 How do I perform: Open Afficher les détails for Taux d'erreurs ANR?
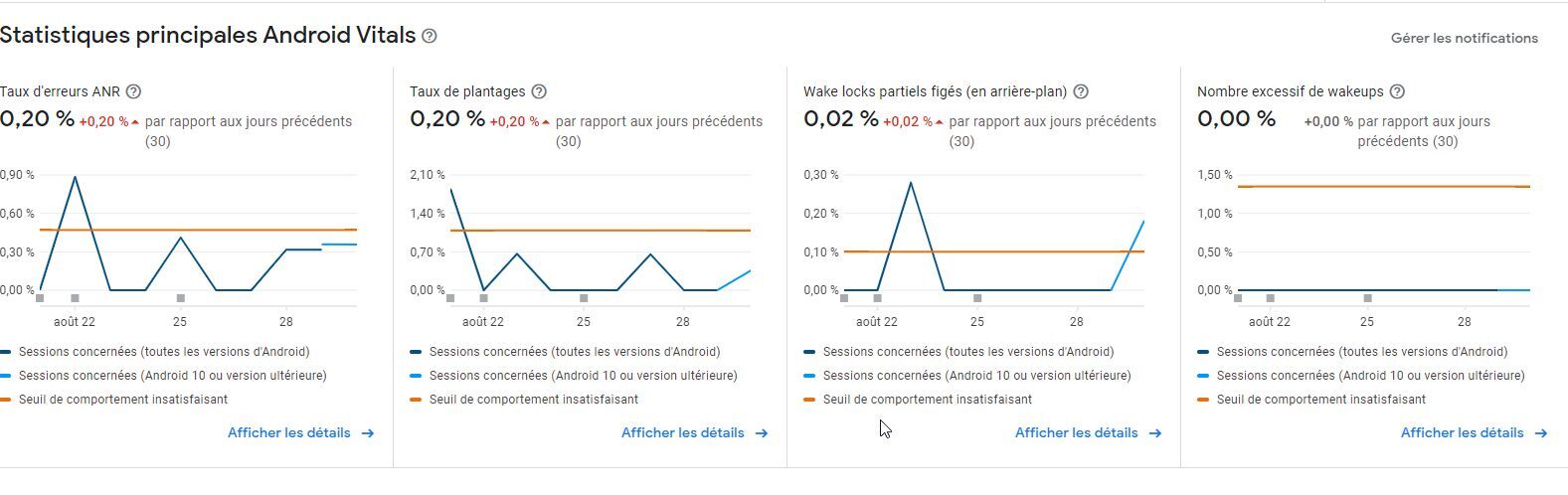(288, 433)
